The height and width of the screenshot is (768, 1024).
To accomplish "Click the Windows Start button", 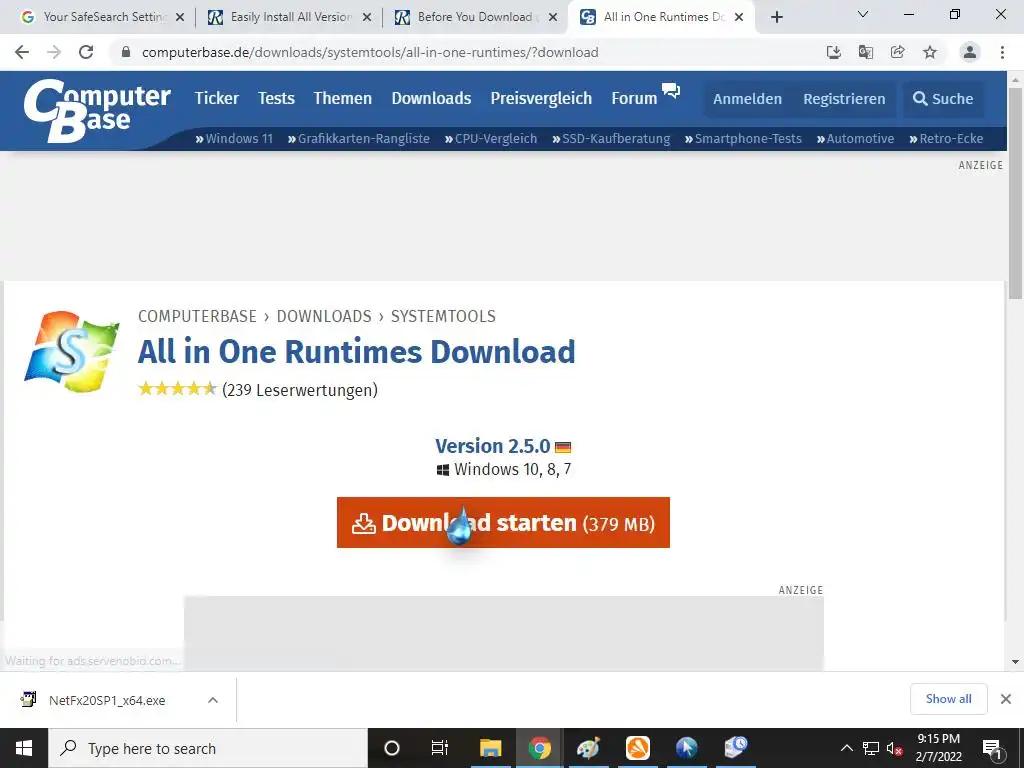I will click(x=24, y=748).
